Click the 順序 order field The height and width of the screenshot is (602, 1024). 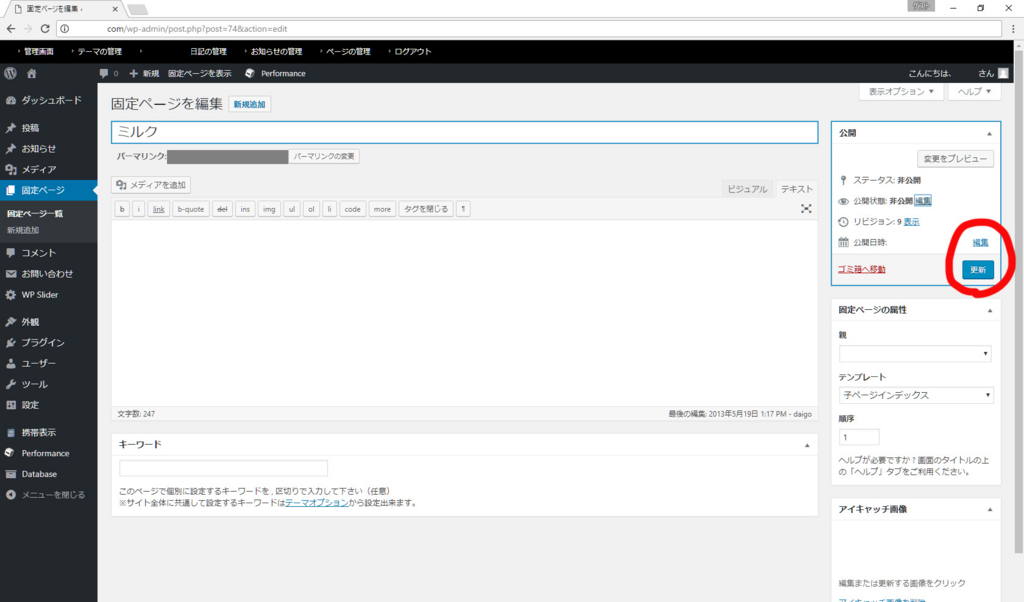(859, 437)
